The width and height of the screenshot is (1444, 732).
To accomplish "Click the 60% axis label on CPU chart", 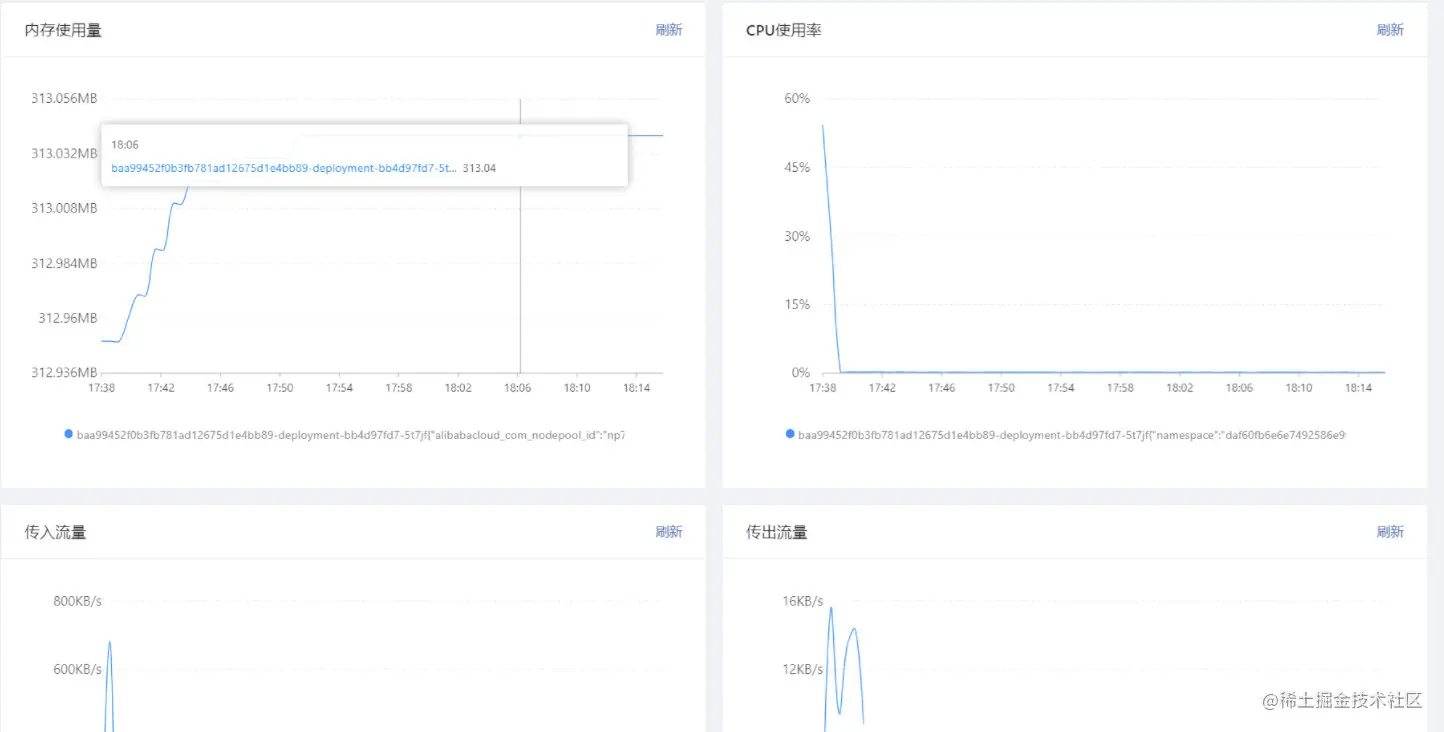I will coord(797,98).
